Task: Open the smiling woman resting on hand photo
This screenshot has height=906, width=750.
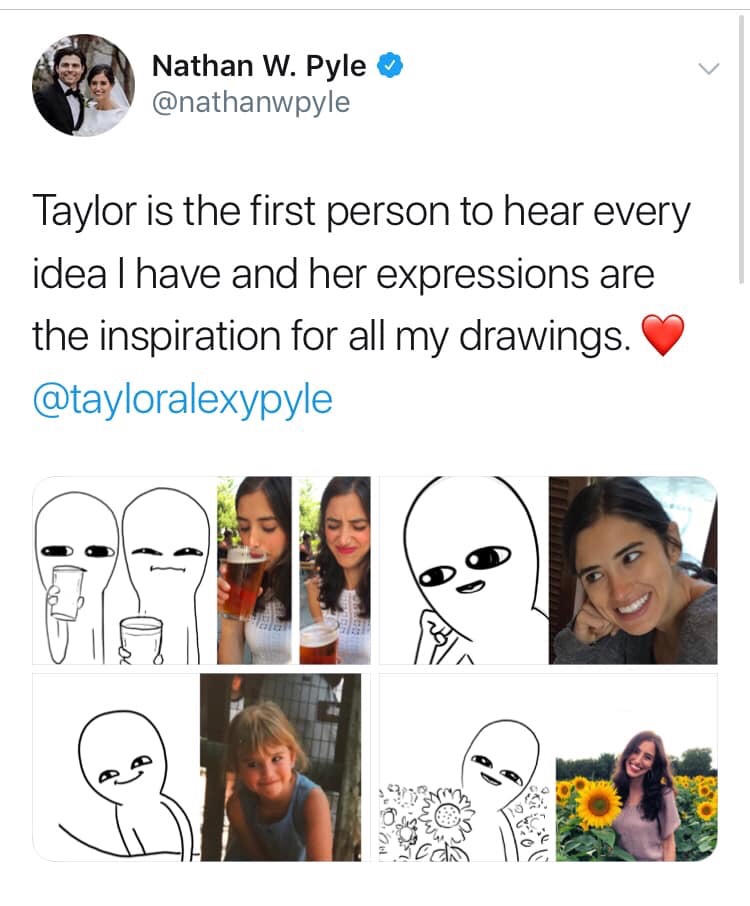Action: pos(633,570)
